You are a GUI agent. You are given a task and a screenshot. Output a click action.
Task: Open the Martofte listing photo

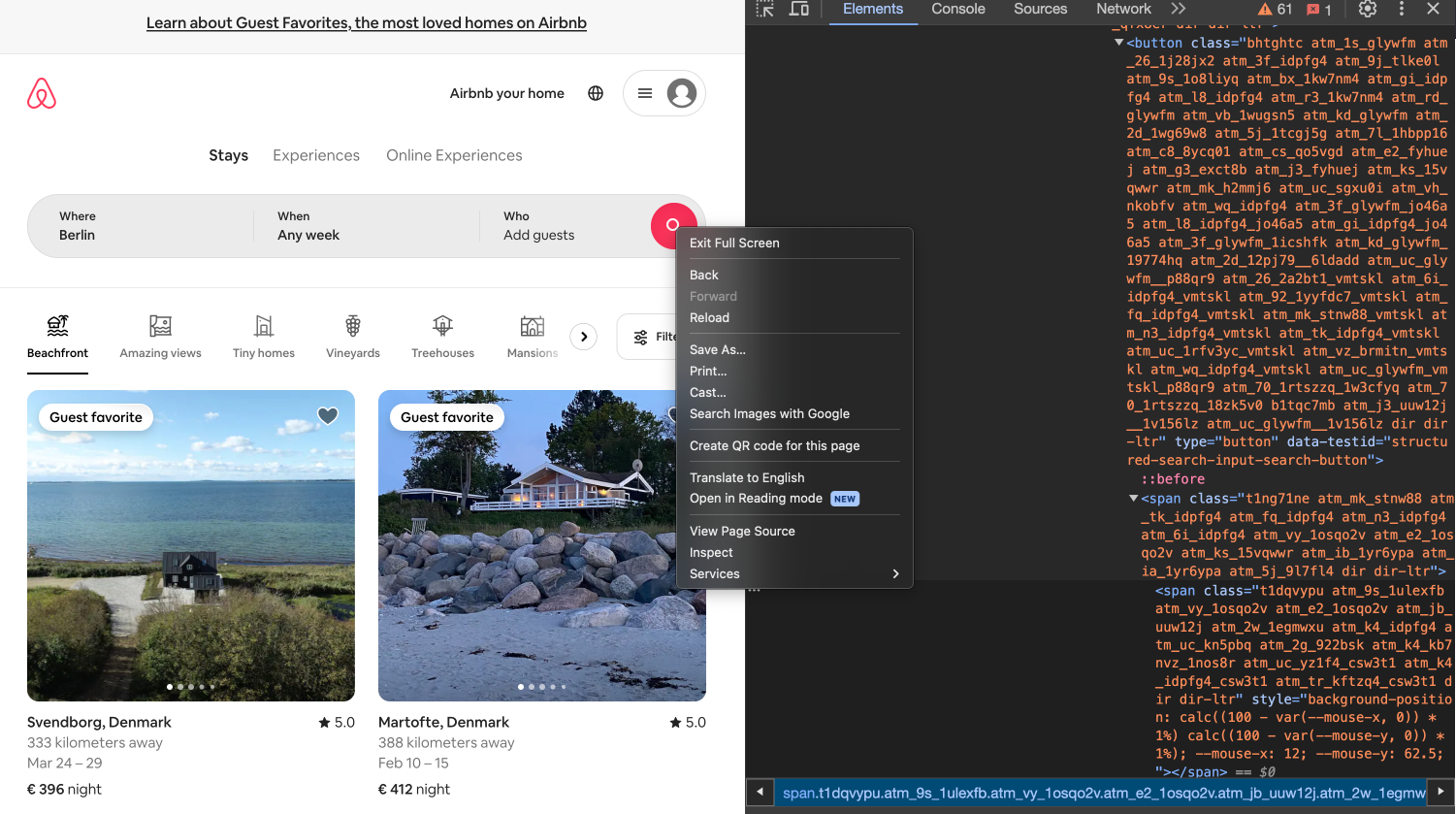(x=542, y=545)
